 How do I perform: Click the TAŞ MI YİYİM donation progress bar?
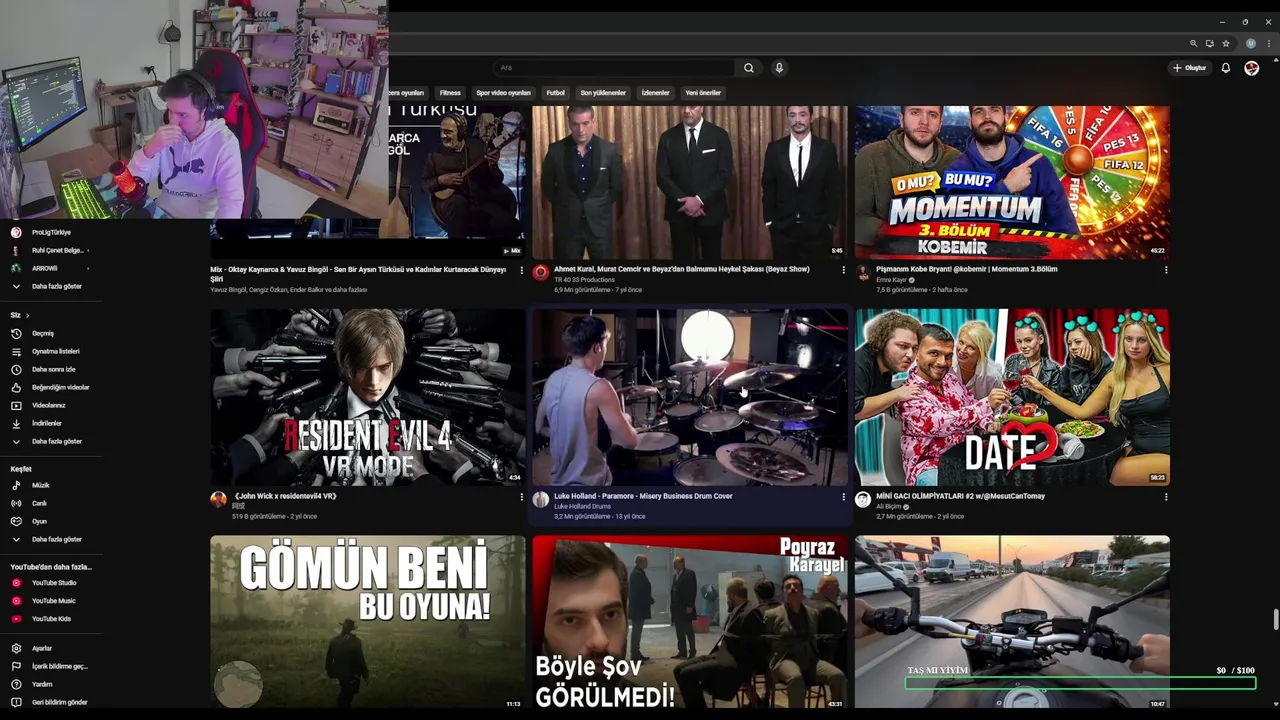[x=1080, y=684]
